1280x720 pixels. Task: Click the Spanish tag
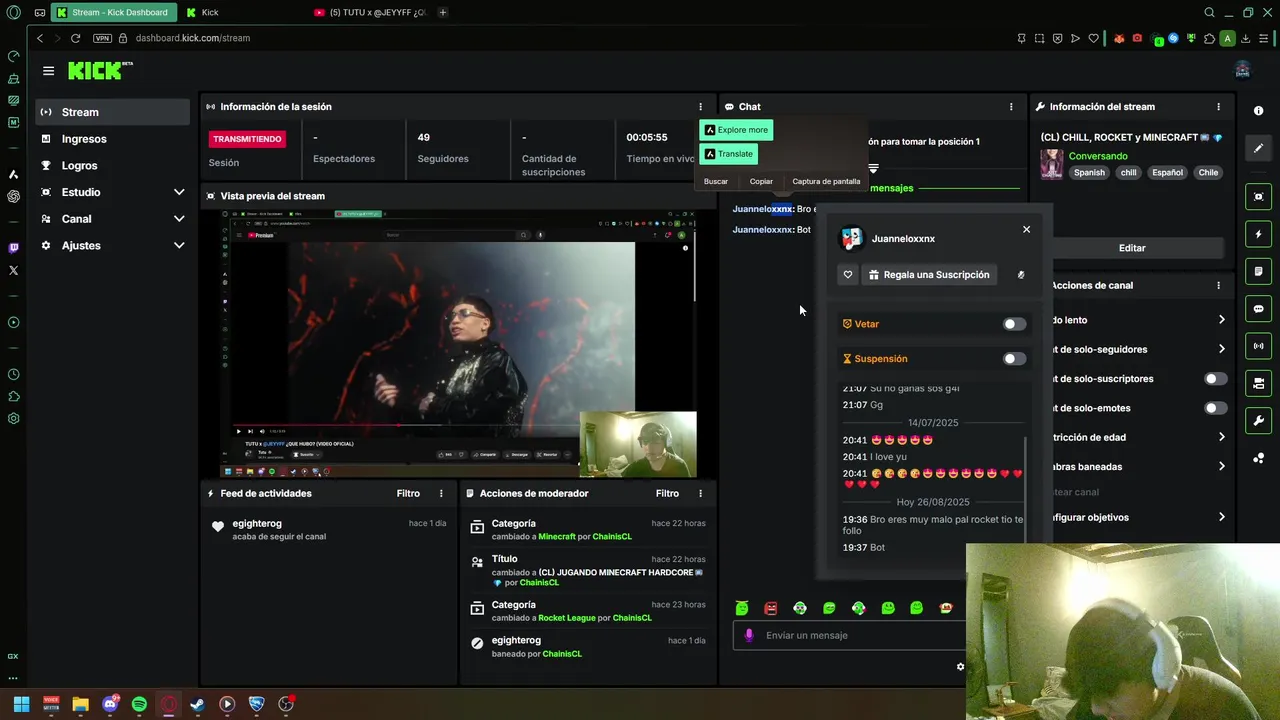click(x=1089, y=173)
